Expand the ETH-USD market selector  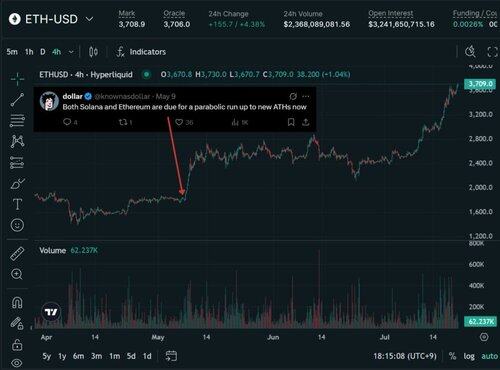click(89, 19)
